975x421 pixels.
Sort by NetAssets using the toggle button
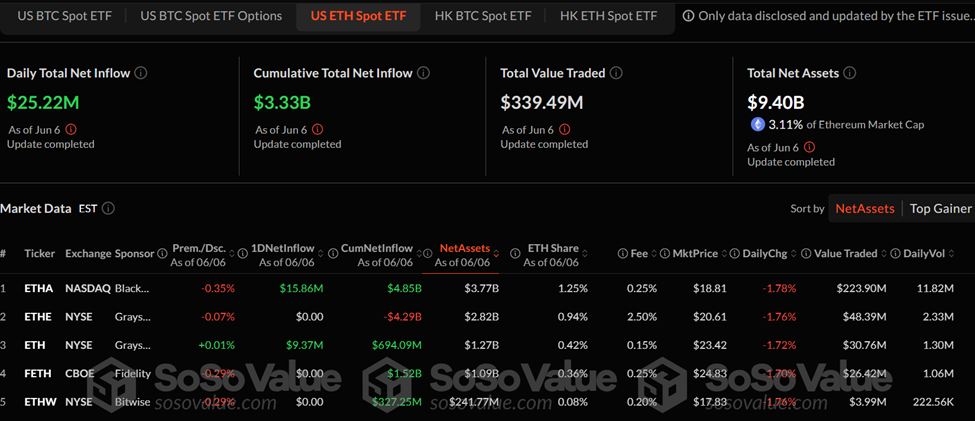pos(864,208)
